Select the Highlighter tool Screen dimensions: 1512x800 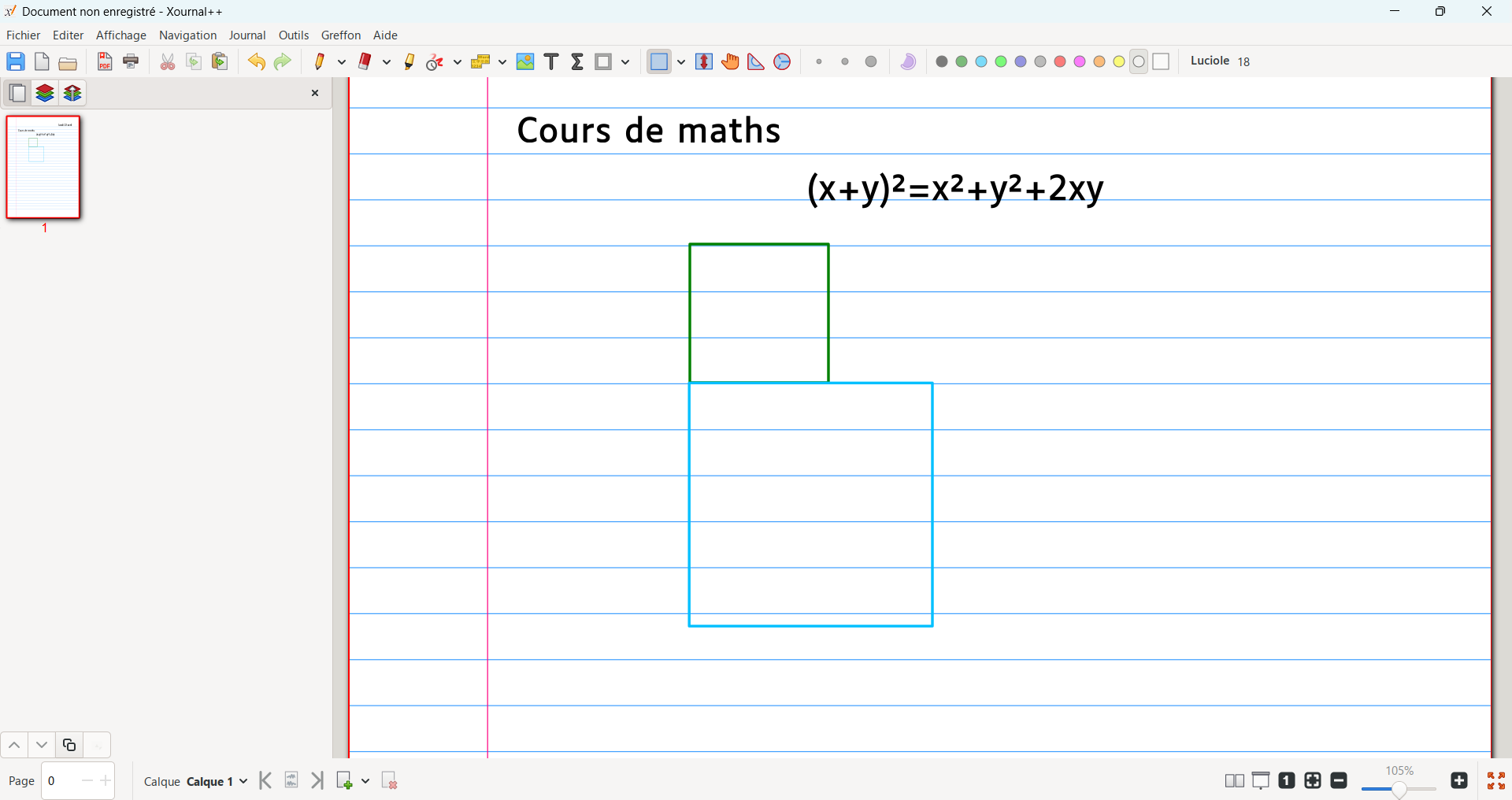(x=409, y=61)
